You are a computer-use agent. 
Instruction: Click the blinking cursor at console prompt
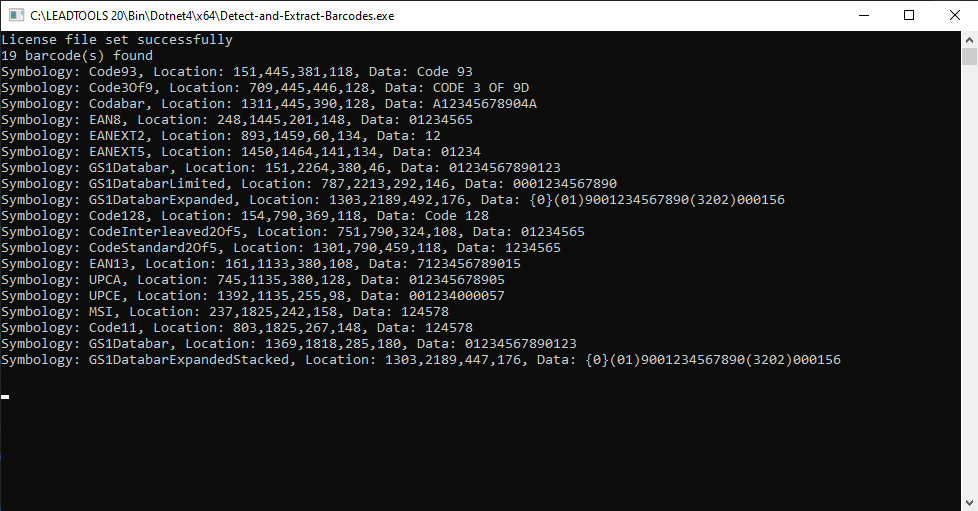tap(5, 397)
